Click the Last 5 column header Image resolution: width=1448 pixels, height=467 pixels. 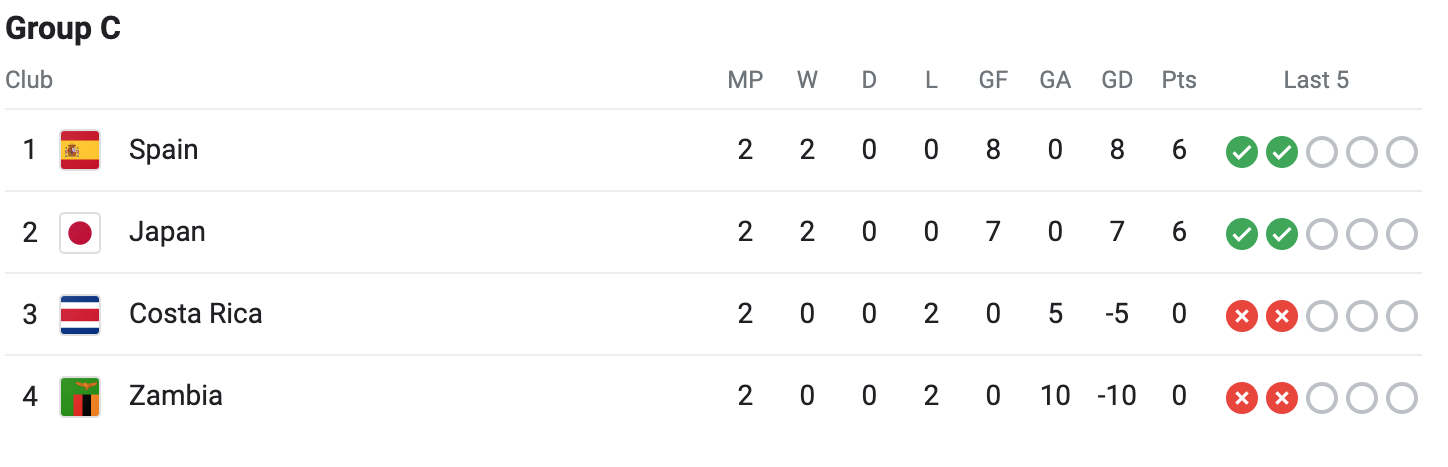[1316, 80]
